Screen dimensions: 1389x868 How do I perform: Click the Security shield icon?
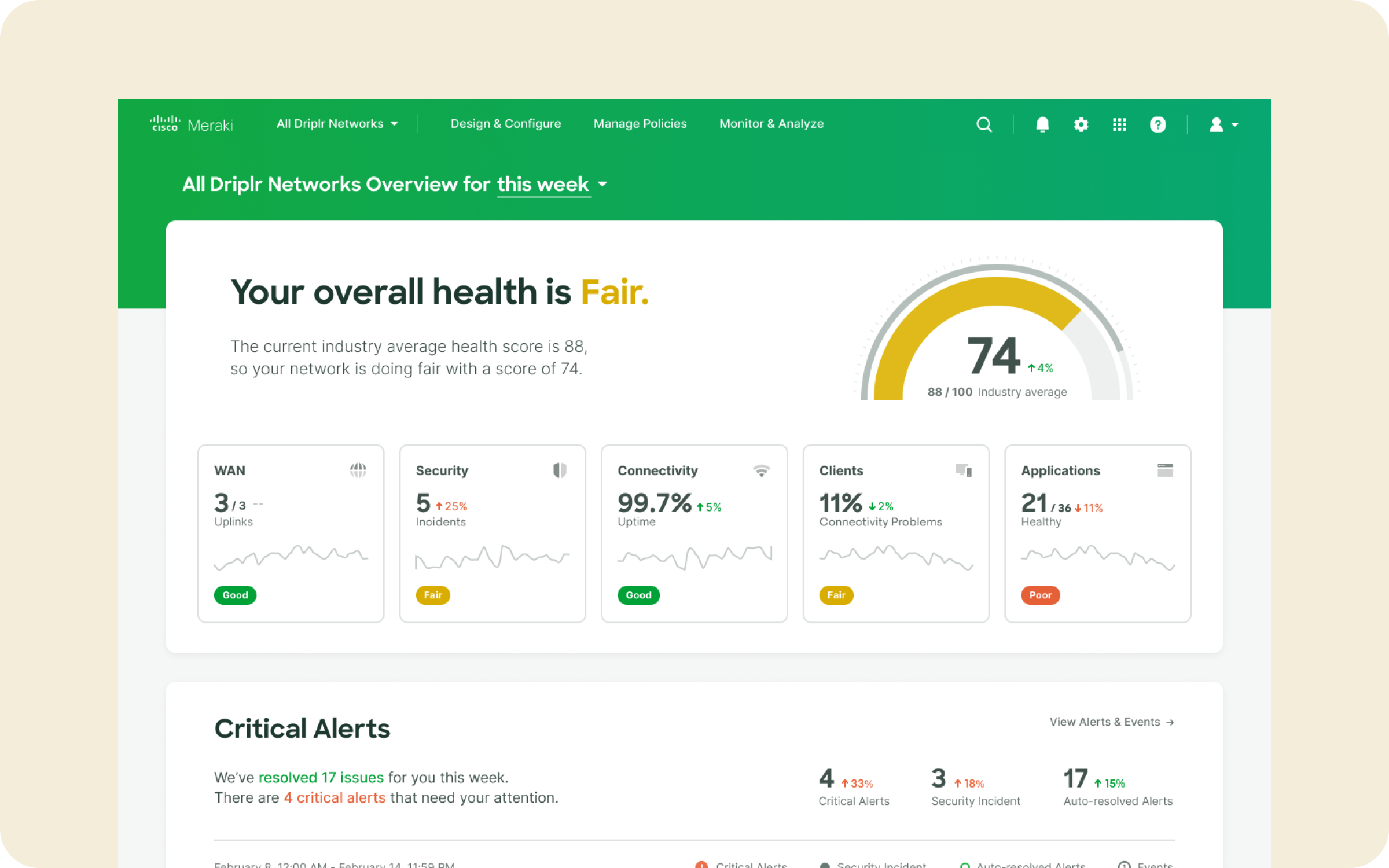[560, 470]
